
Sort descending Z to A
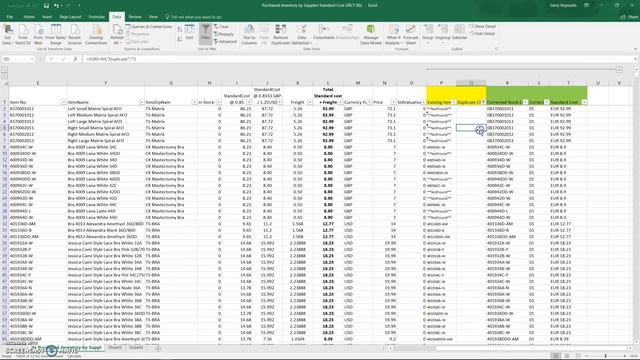[x=180, y=38]
